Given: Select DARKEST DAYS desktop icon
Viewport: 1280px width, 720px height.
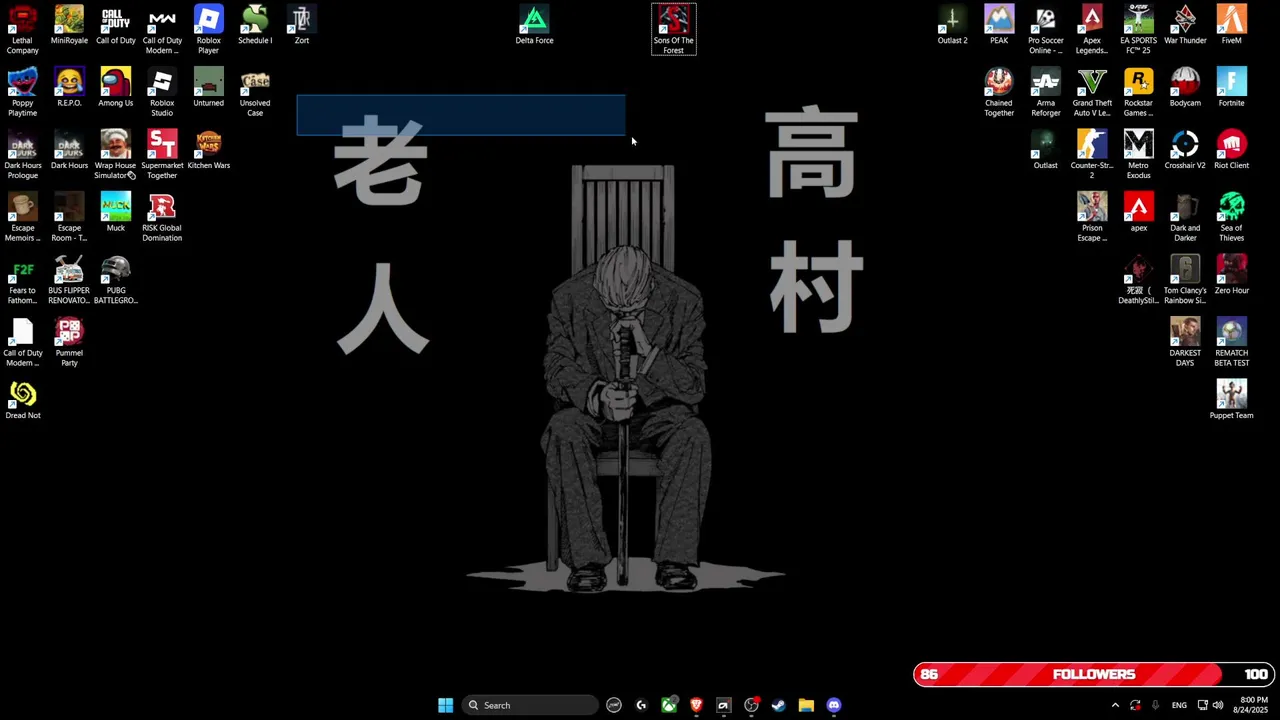Looking at the screenshot, I should [x=1185, y=342].
